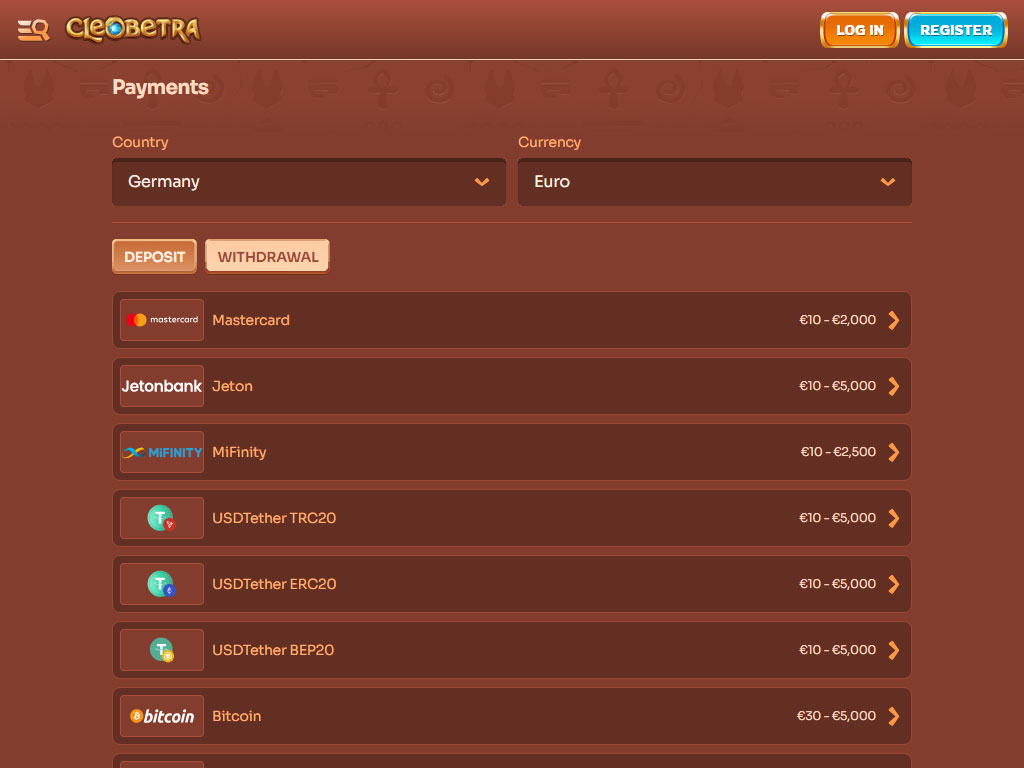This screenshot has height=768, width=1024.
Task: Open the Currency dropdown showing Euro
Action: tap(714, 182)
